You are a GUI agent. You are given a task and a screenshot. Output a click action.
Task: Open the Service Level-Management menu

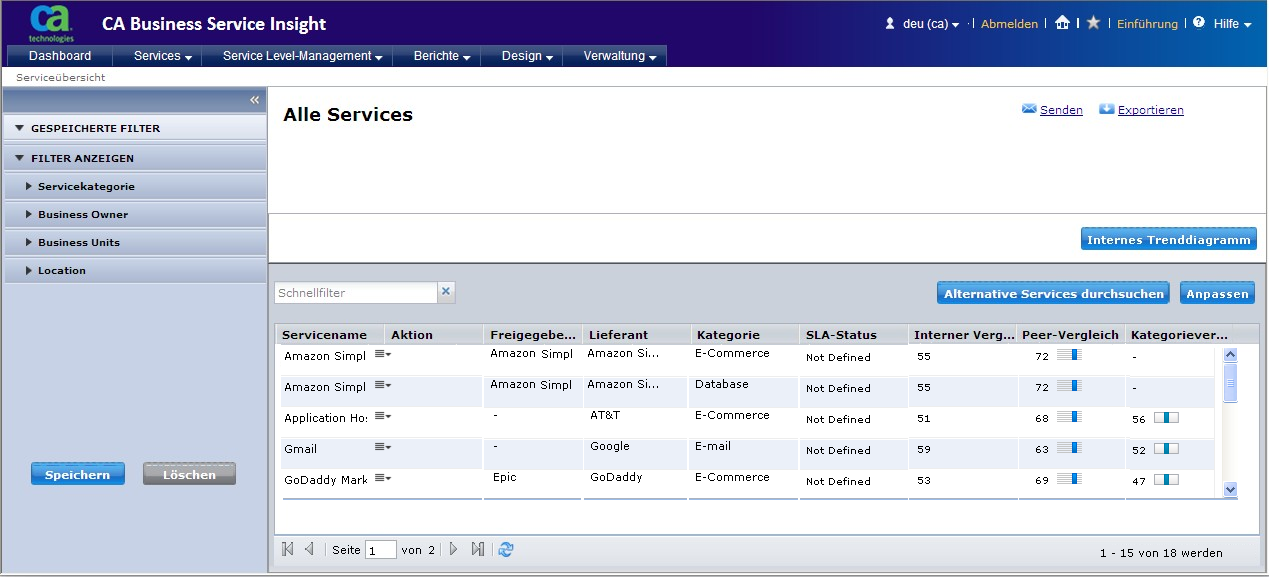(x=302, y=57)
